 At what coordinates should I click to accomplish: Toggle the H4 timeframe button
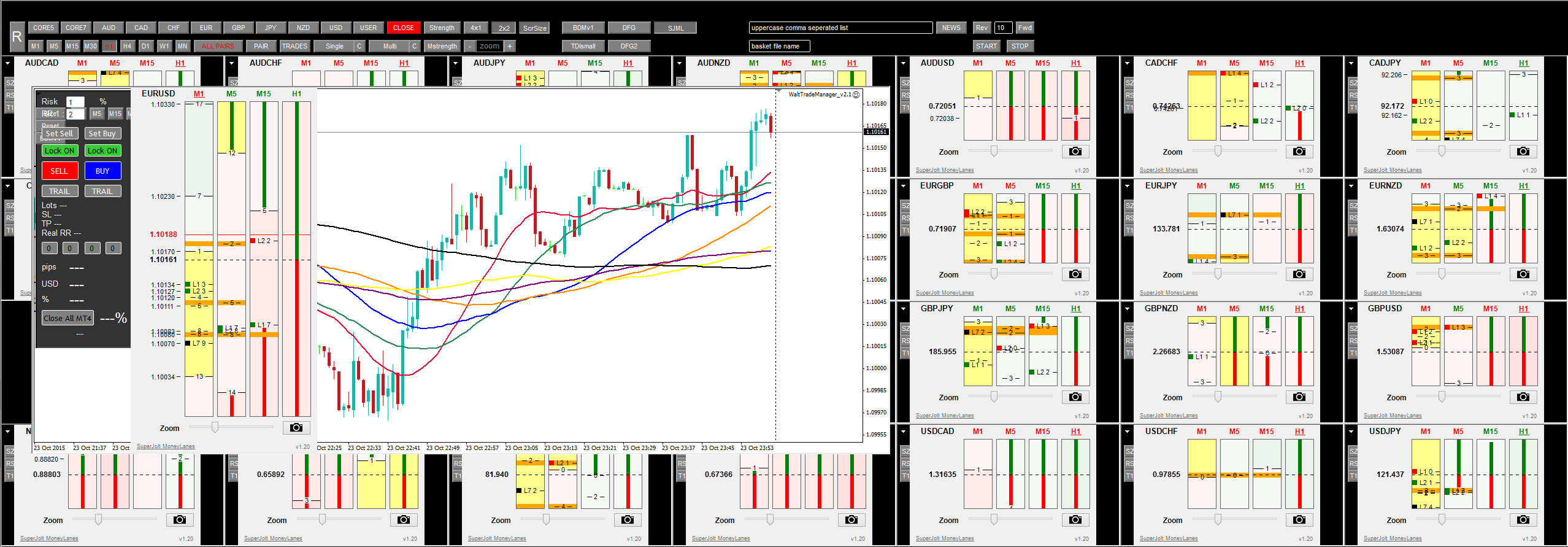tap(127, 46)
